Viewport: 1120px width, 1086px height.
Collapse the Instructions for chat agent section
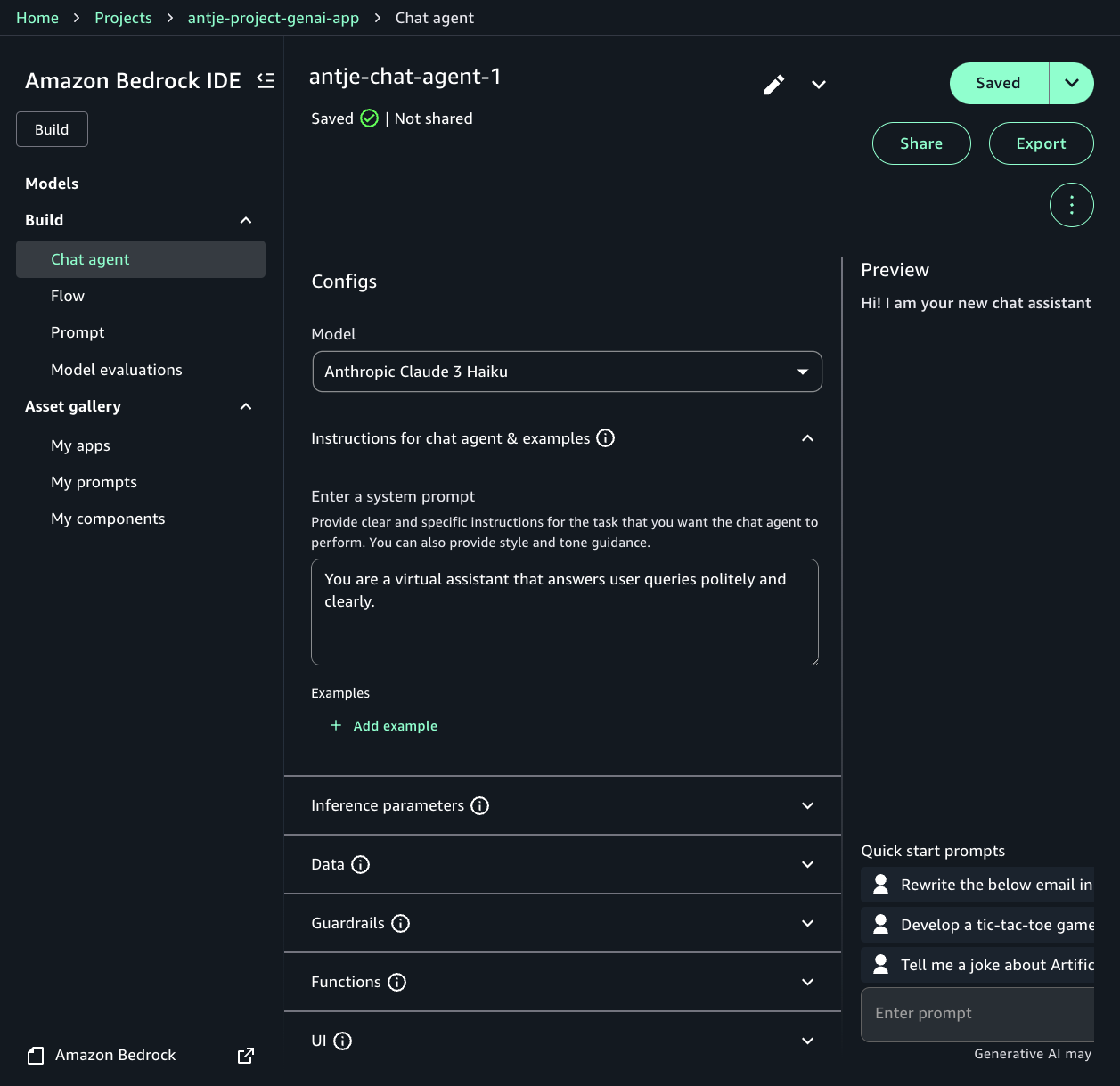808,438
